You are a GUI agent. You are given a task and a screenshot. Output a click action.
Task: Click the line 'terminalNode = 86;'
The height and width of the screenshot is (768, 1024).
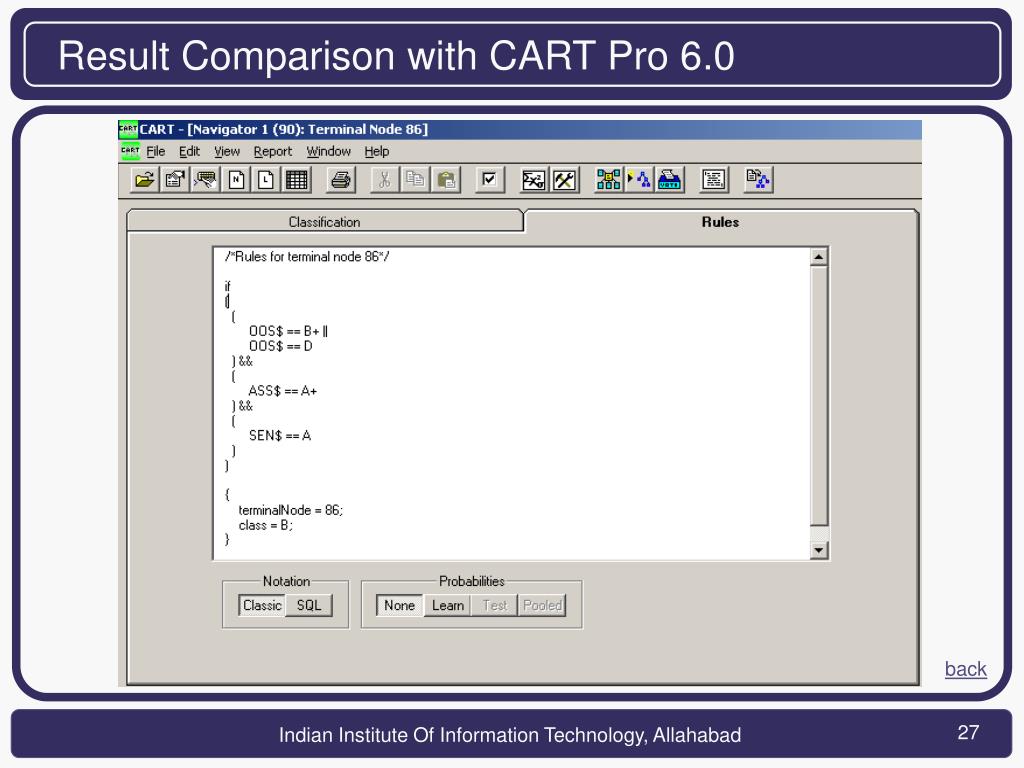click(x=291, y=510)
